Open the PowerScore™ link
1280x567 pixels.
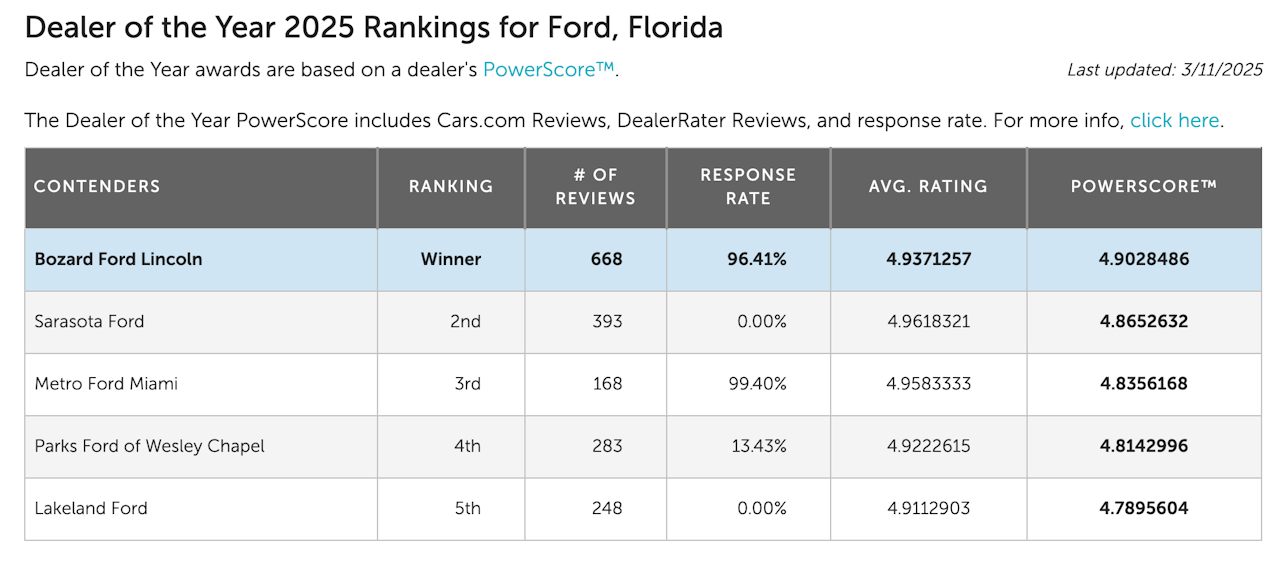pyautogui.click(x=549, y=70)
